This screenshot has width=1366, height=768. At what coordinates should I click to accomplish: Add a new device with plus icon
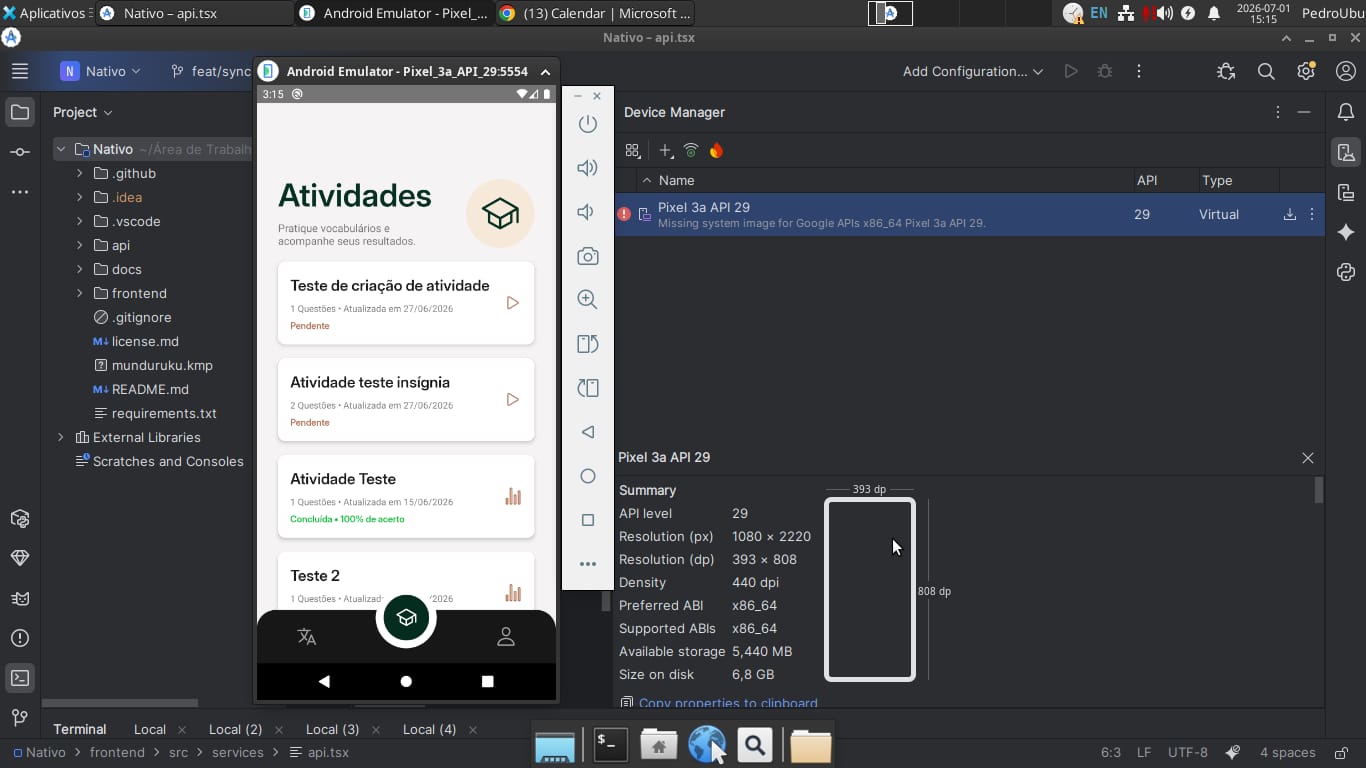coord(665,151)
